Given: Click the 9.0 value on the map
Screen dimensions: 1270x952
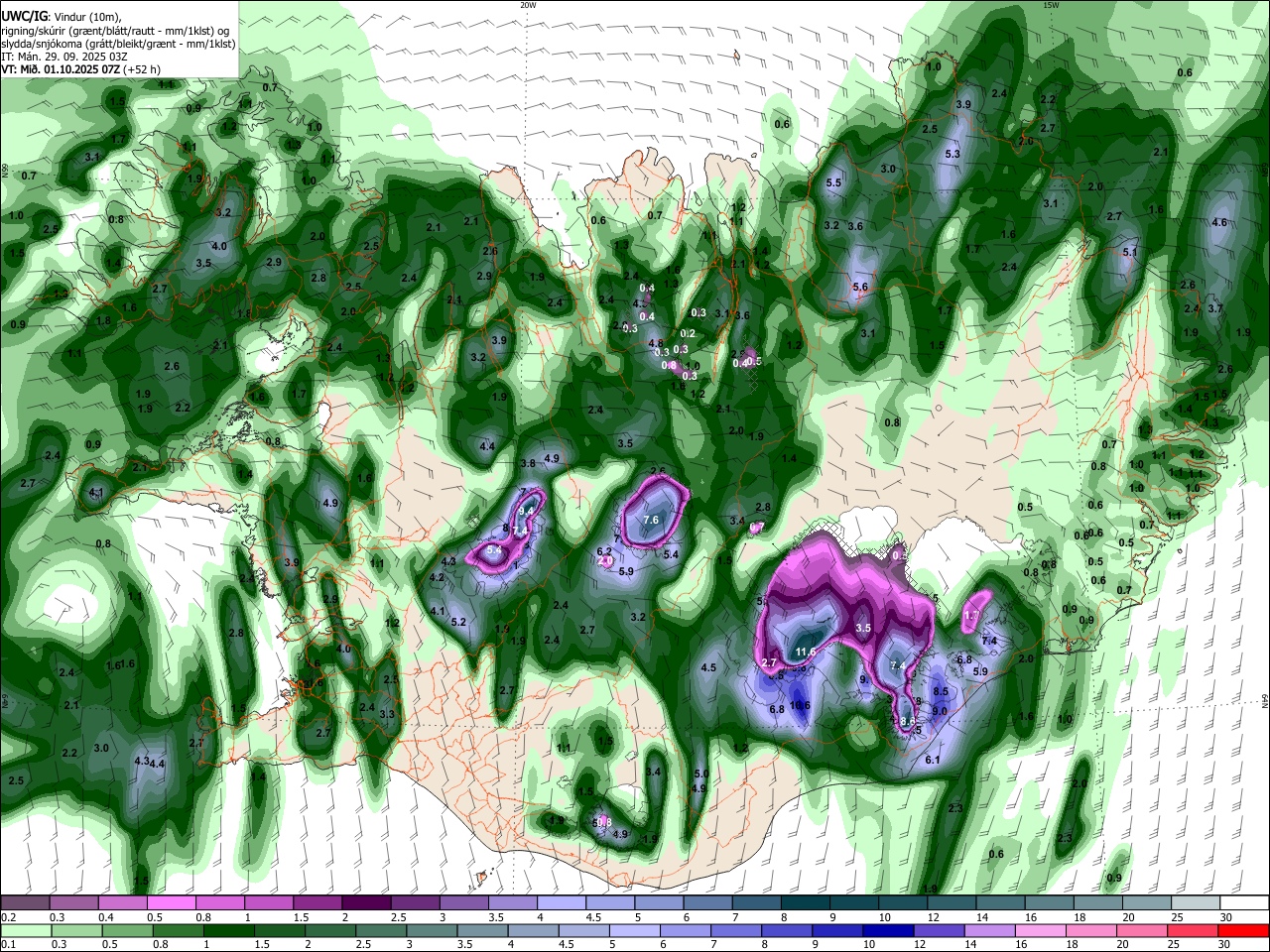Looking at the screenshot, I should click(x=940, y=711).
